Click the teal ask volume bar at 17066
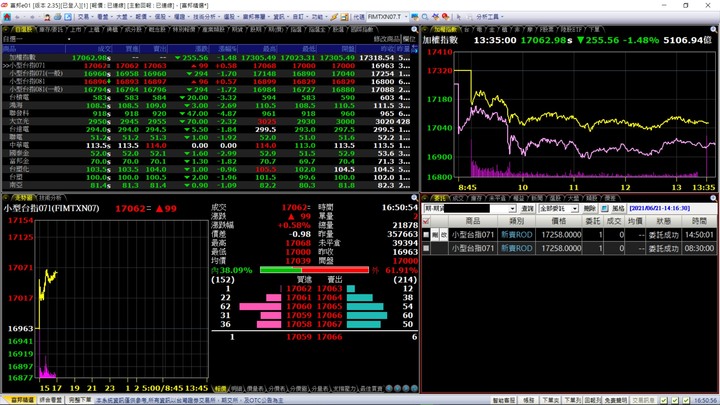 coord(367,315)
